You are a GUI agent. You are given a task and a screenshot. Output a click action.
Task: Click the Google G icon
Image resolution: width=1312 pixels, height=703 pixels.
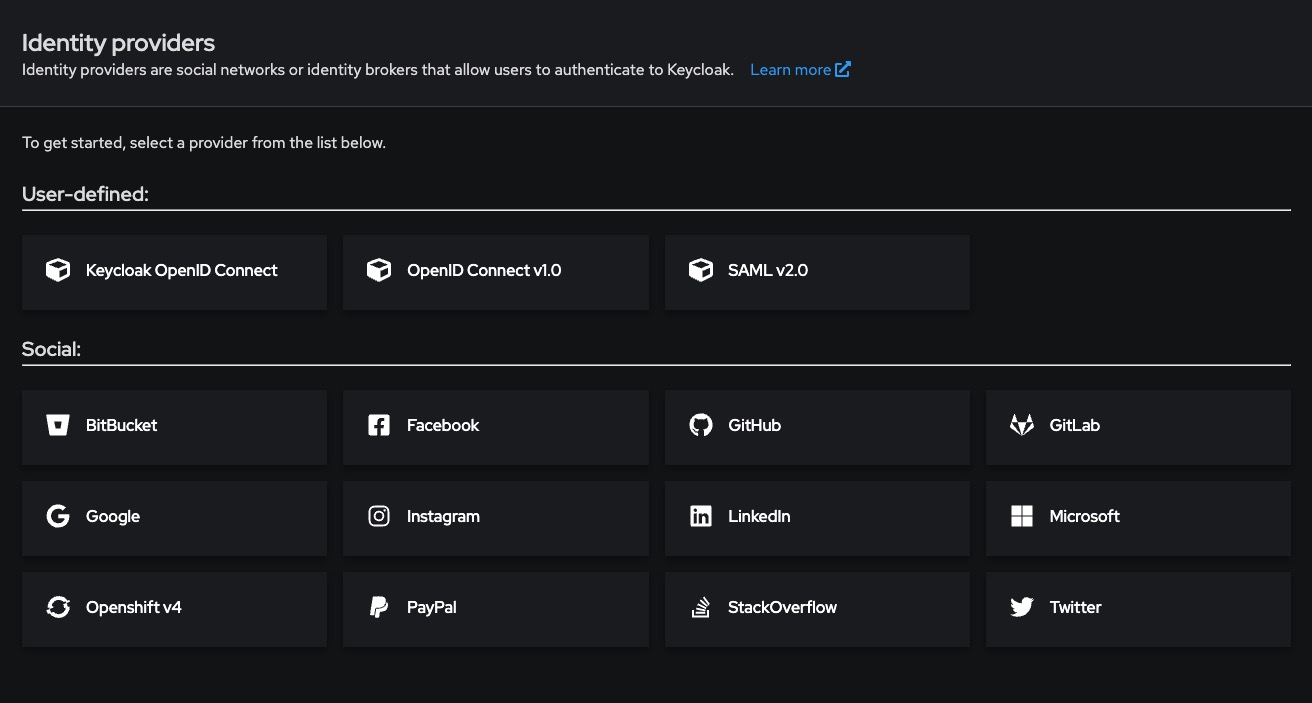(x=58, y=516)
